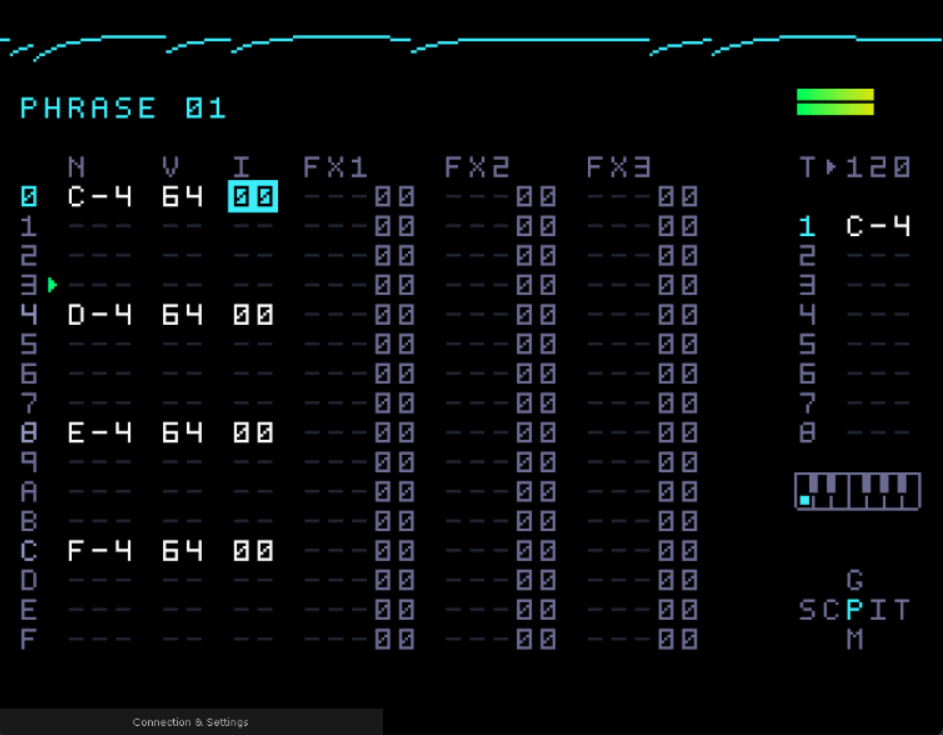Open Instrument view via I in navigation map
The height and width of the screenshot is (735, 943).
[x=878, y=610]
